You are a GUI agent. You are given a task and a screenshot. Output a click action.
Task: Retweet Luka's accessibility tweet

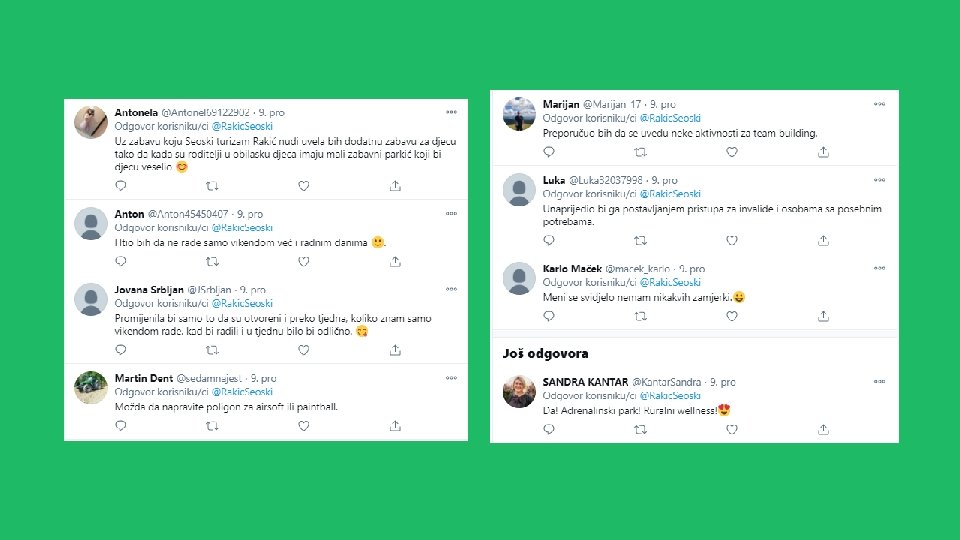point(640,241)
